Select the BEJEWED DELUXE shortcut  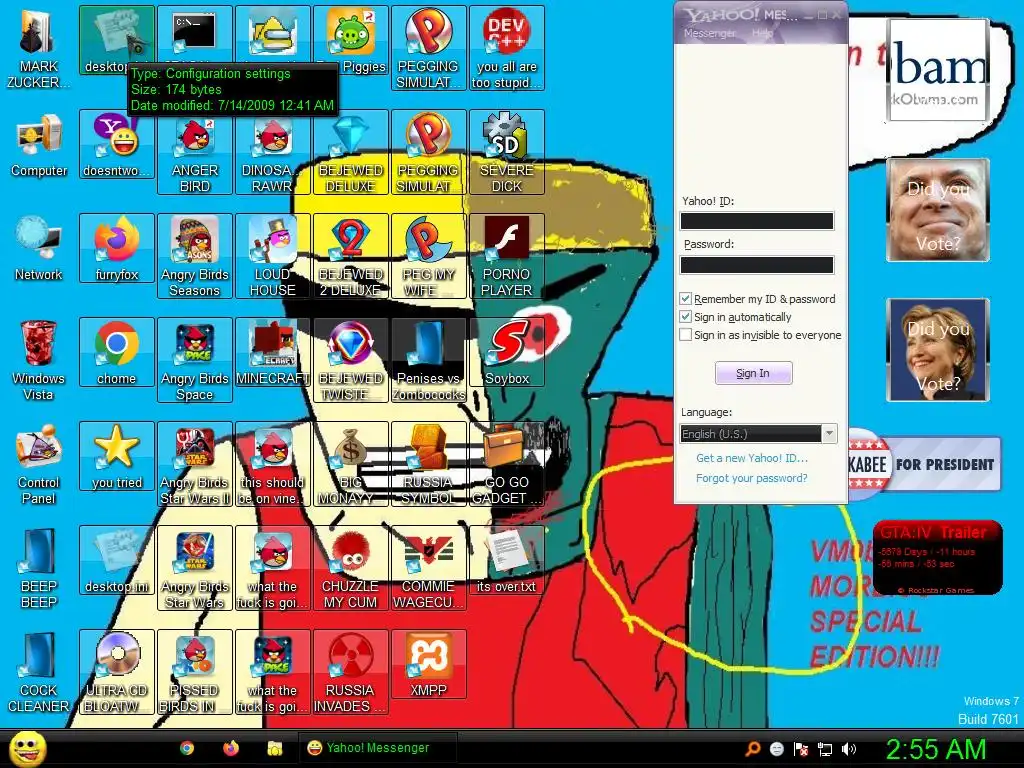tap(351, 152)
